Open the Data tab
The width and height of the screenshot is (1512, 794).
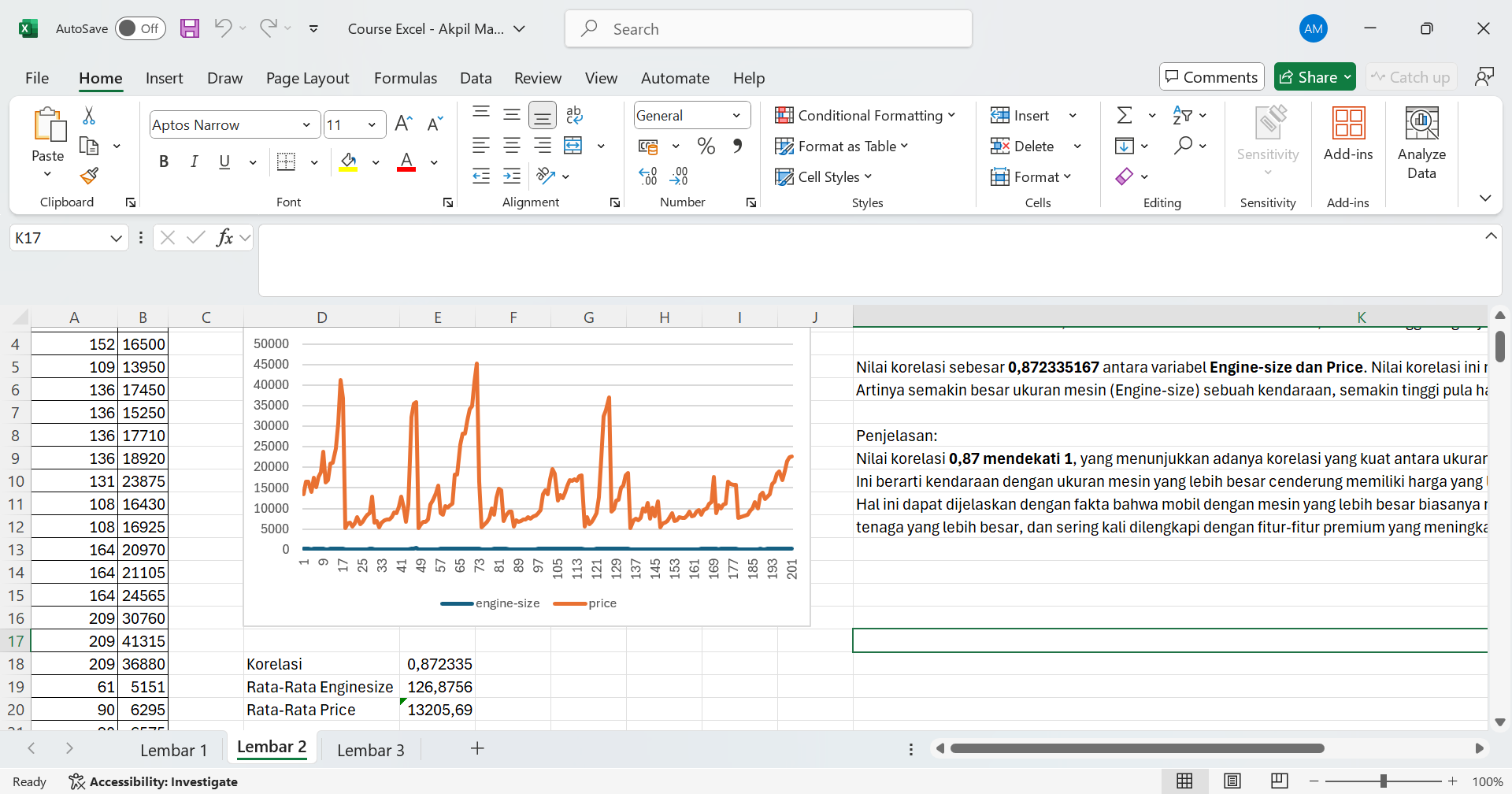[476, 78]
